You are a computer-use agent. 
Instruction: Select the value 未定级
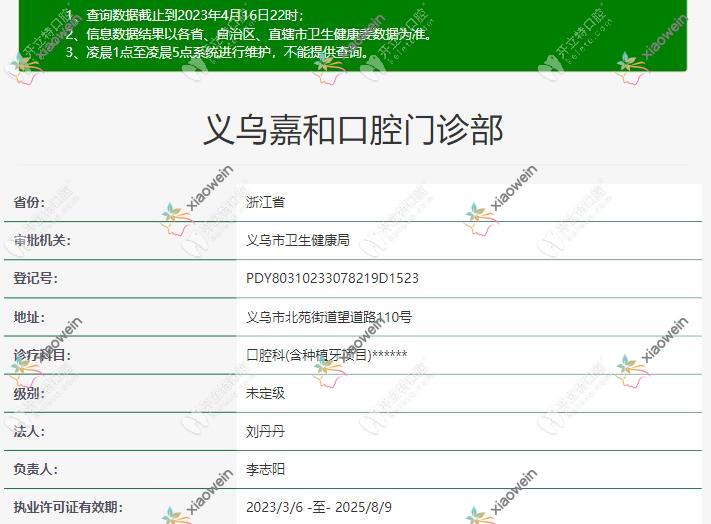(x=265, y=393)
